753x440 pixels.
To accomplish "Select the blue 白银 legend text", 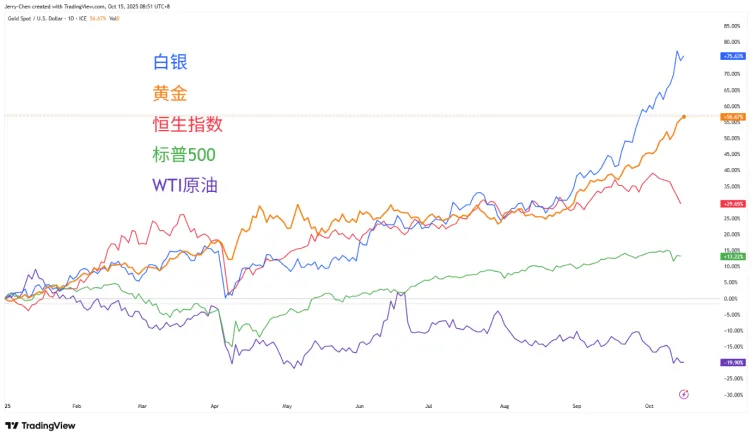I will [x=170, y=62].
